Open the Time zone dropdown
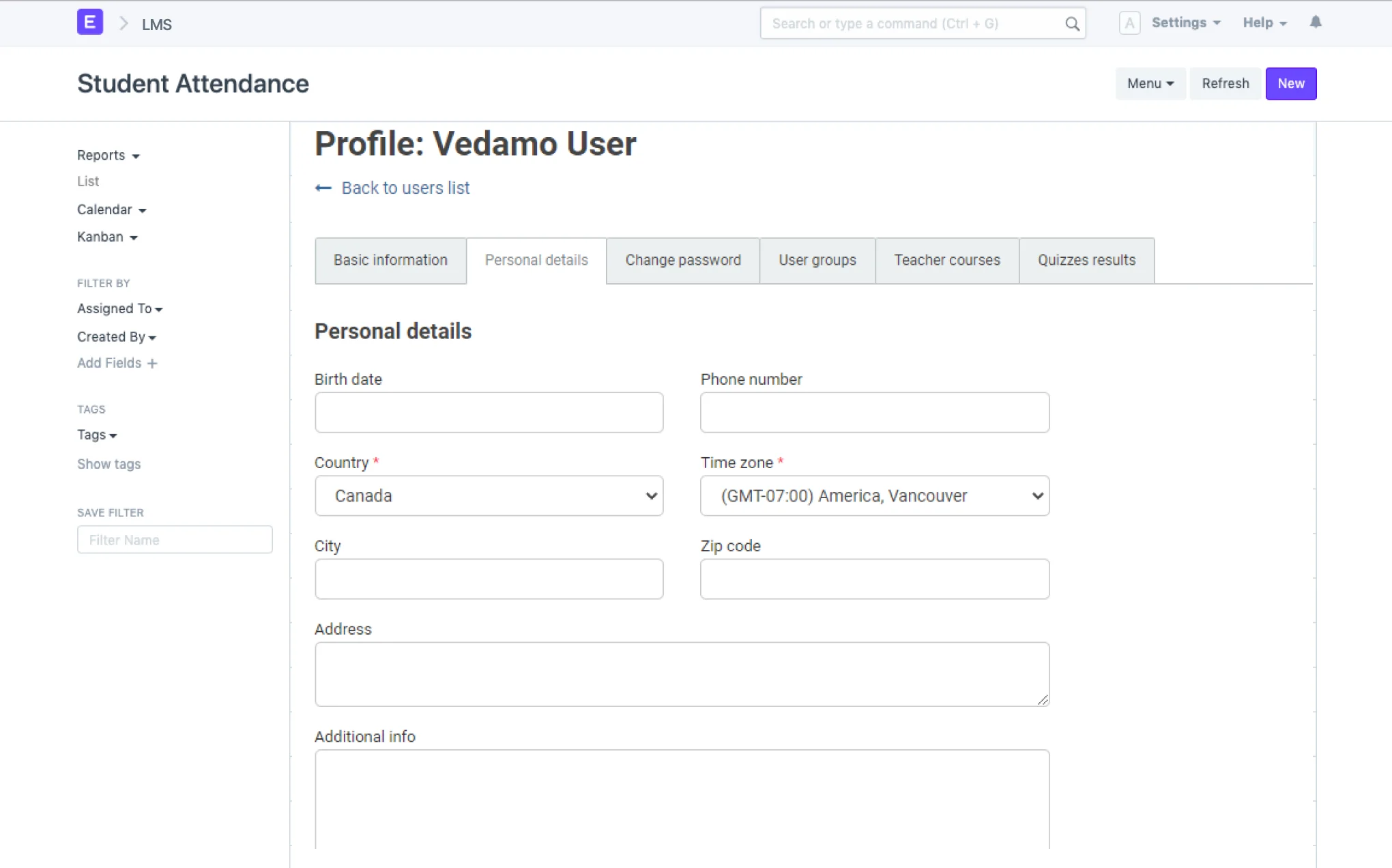 pos(874,496)
